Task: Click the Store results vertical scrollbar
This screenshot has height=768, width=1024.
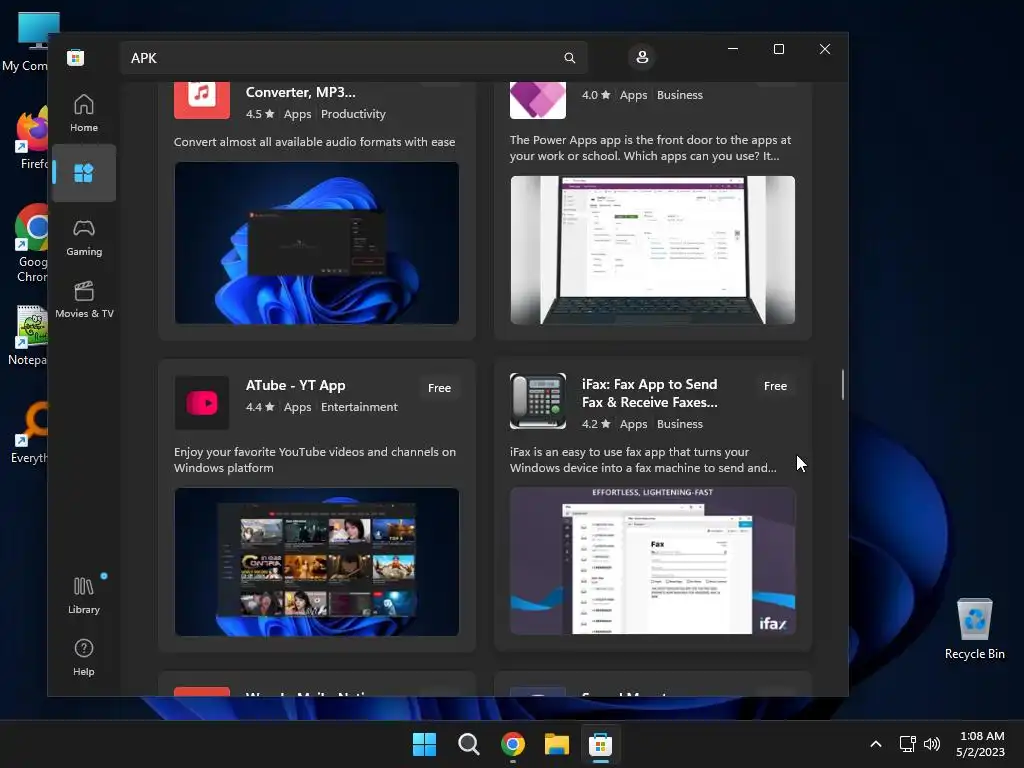Action: pyautogui.click(x=842, y=384)
